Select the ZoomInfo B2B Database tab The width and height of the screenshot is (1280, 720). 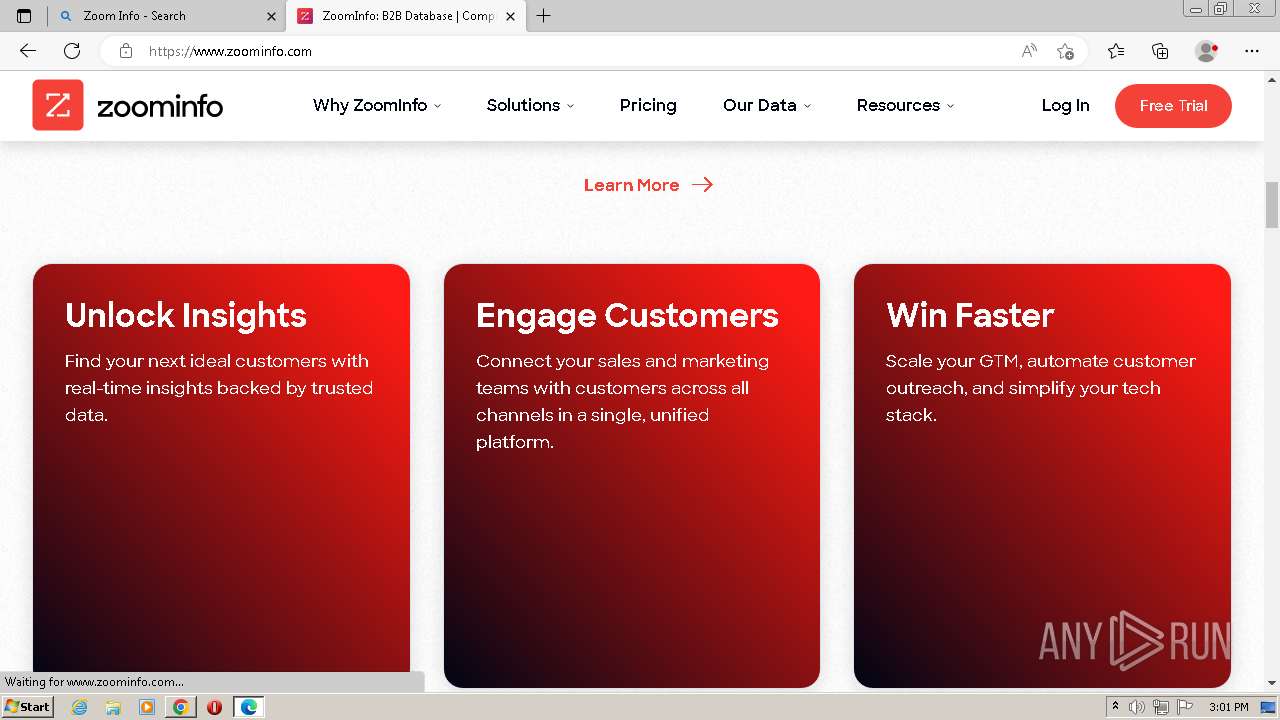[x=407, y=16]
